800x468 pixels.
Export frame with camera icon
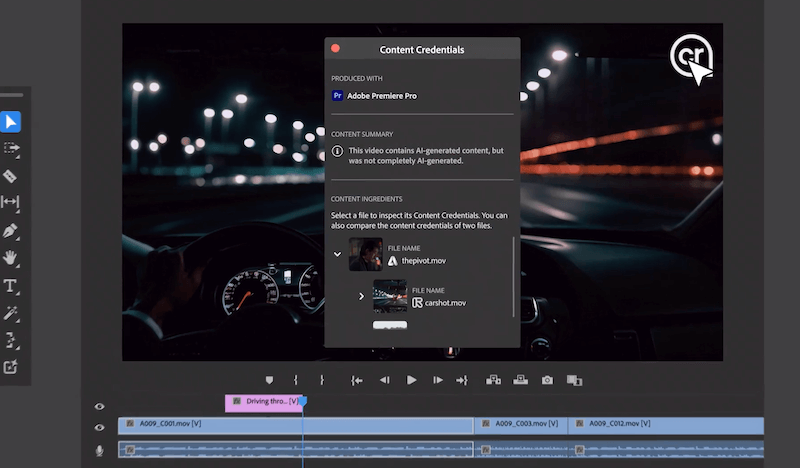[x=547, y=380]
